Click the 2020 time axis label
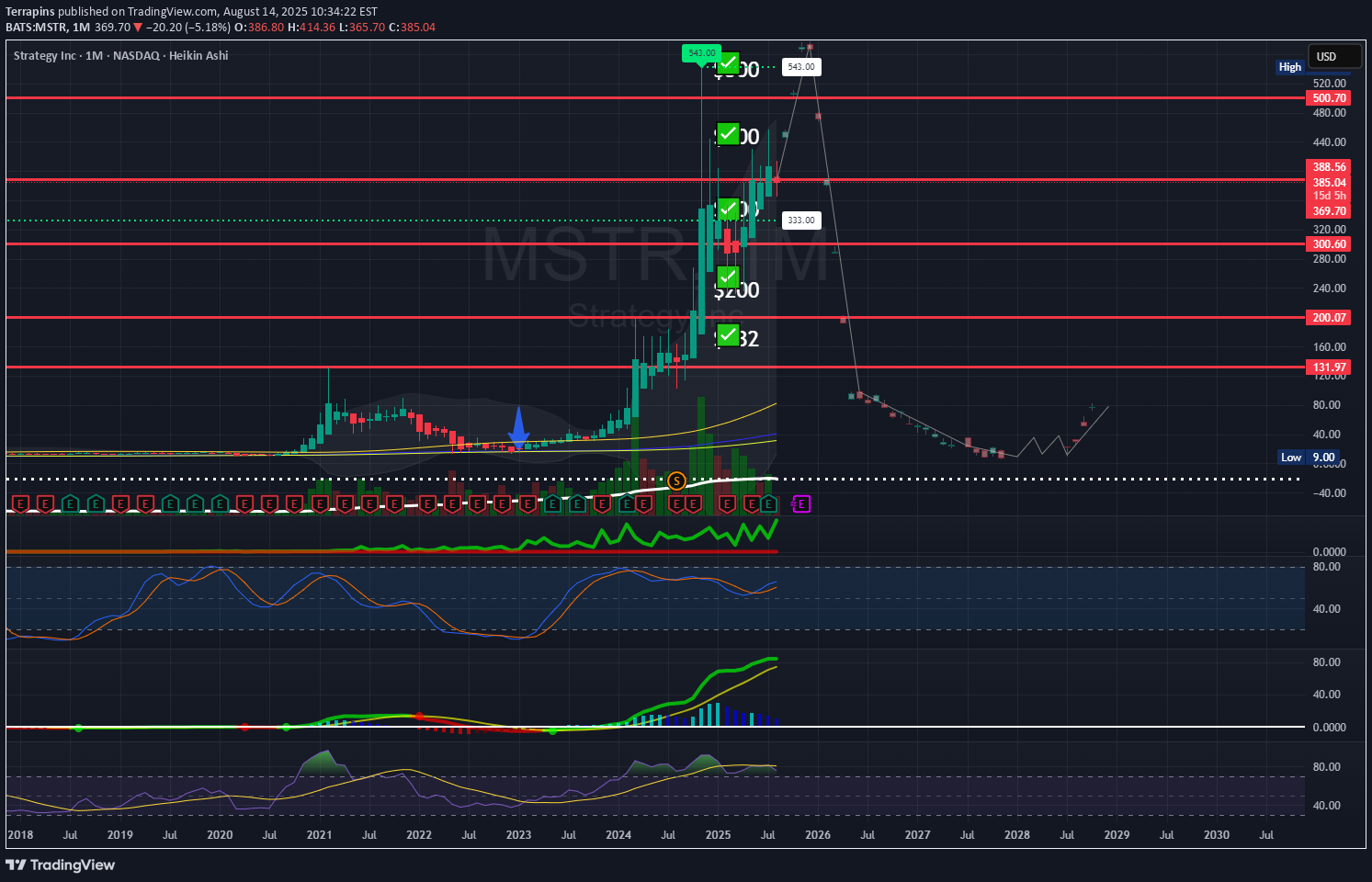Viewport: 1372px width, 882px height. (220, 835)
